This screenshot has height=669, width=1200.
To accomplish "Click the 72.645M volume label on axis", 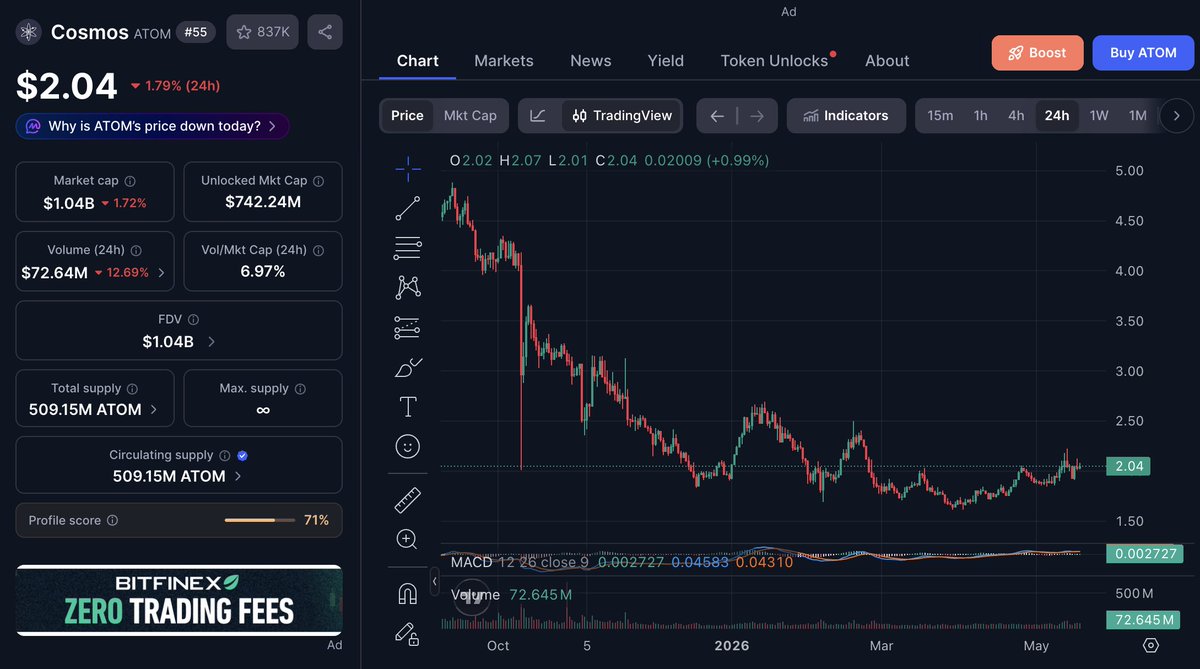I will coord(1143,620).
